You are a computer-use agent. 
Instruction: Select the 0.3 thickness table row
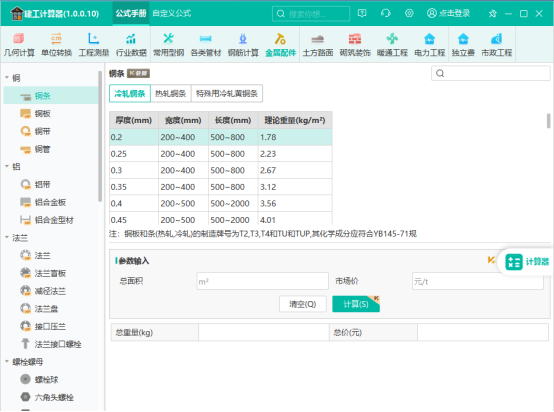point(221,170)
